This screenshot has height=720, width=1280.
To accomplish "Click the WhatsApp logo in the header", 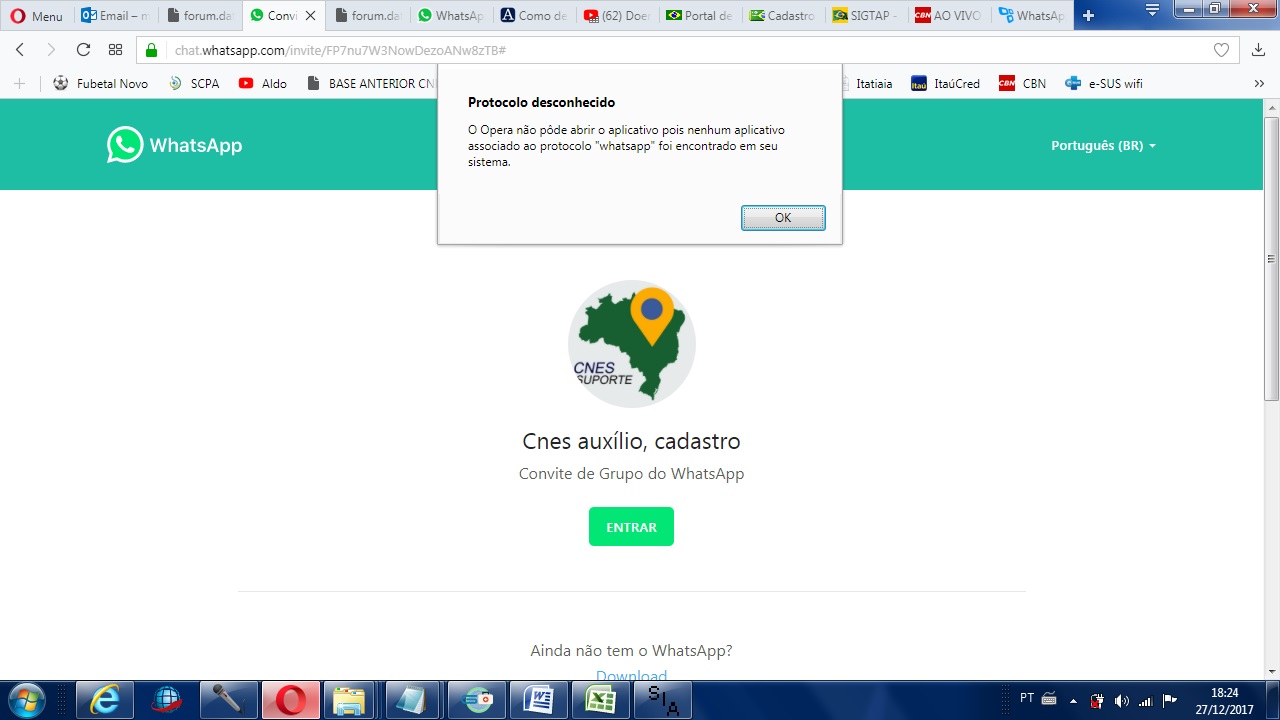I will click(175, 145).
